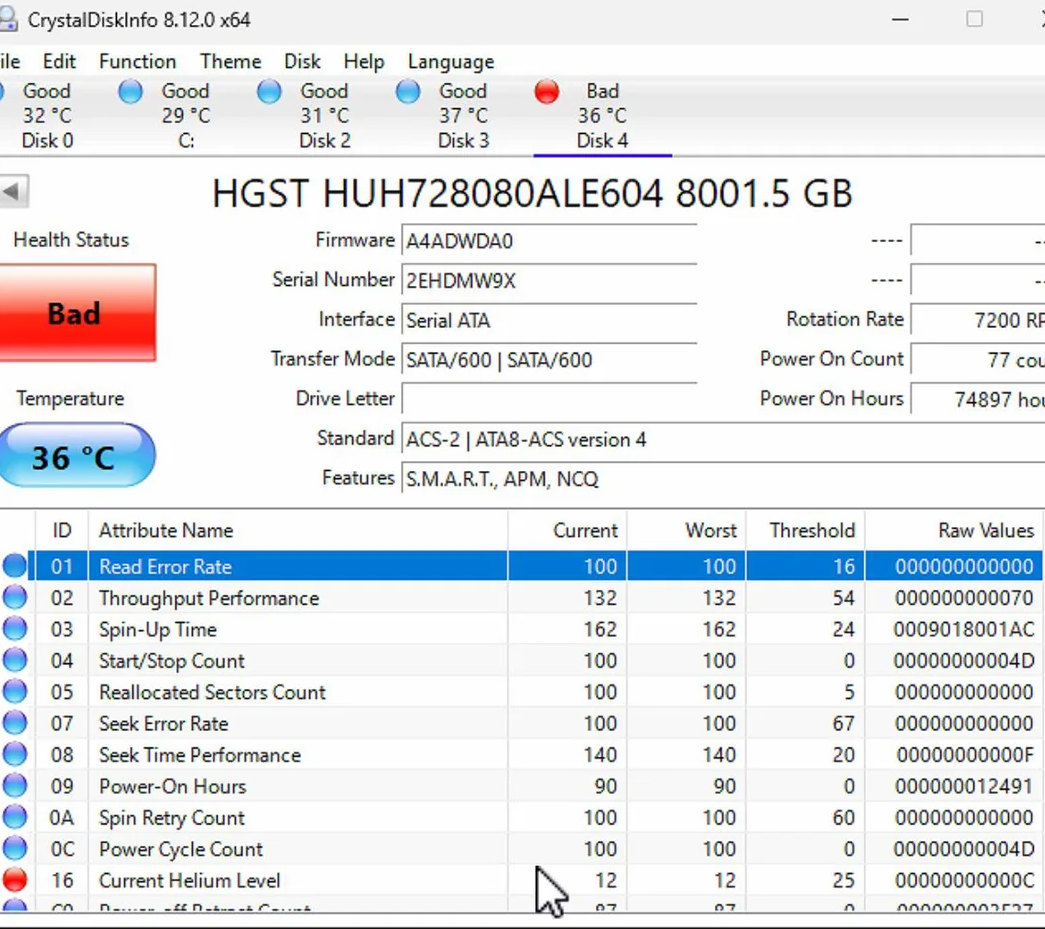Click the Standard field ACS-2
This screenshot has height=929, width=1045.
(x=723, y=439)
